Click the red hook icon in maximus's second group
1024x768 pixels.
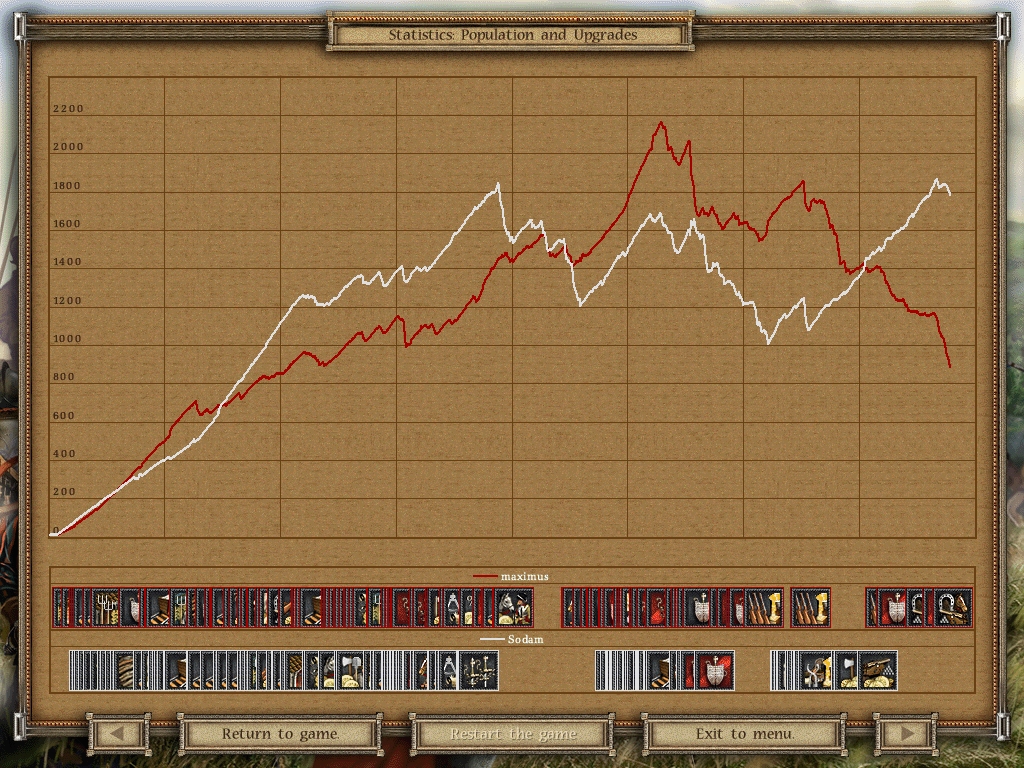click(x=656, y=607)
